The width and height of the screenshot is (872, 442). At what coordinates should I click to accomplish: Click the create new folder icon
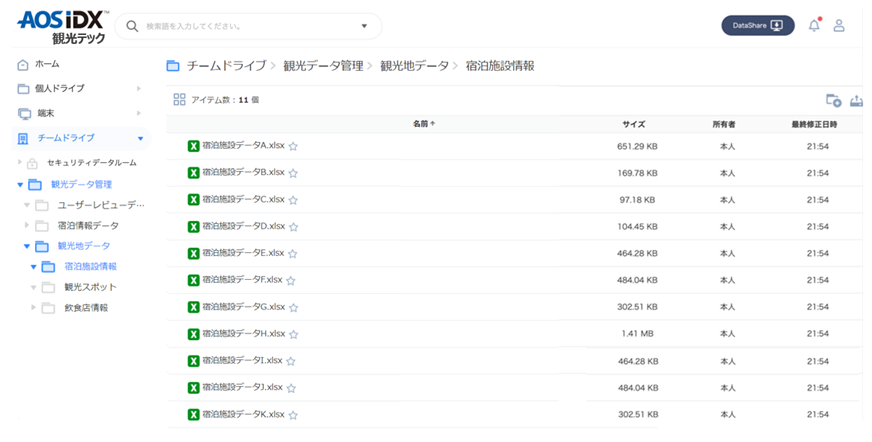833,100
